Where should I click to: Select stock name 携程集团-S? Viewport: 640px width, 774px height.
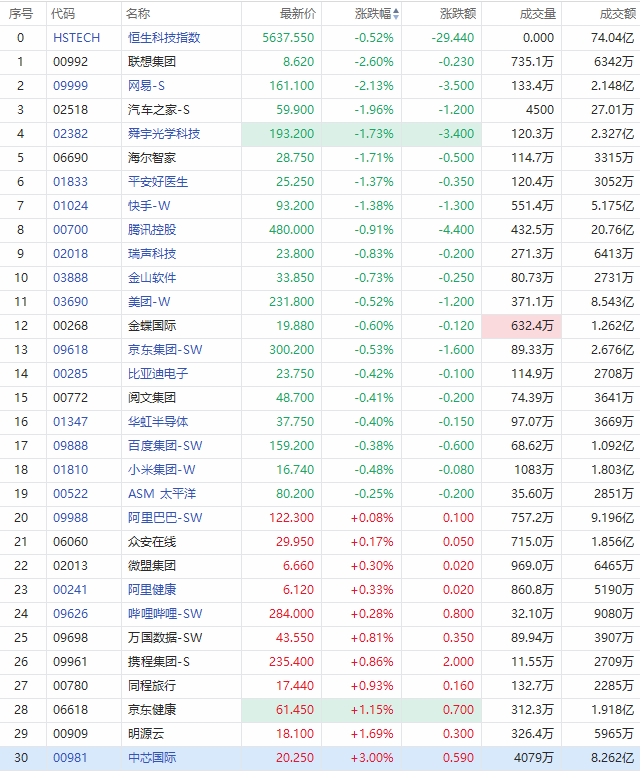[x=159, y=662]
